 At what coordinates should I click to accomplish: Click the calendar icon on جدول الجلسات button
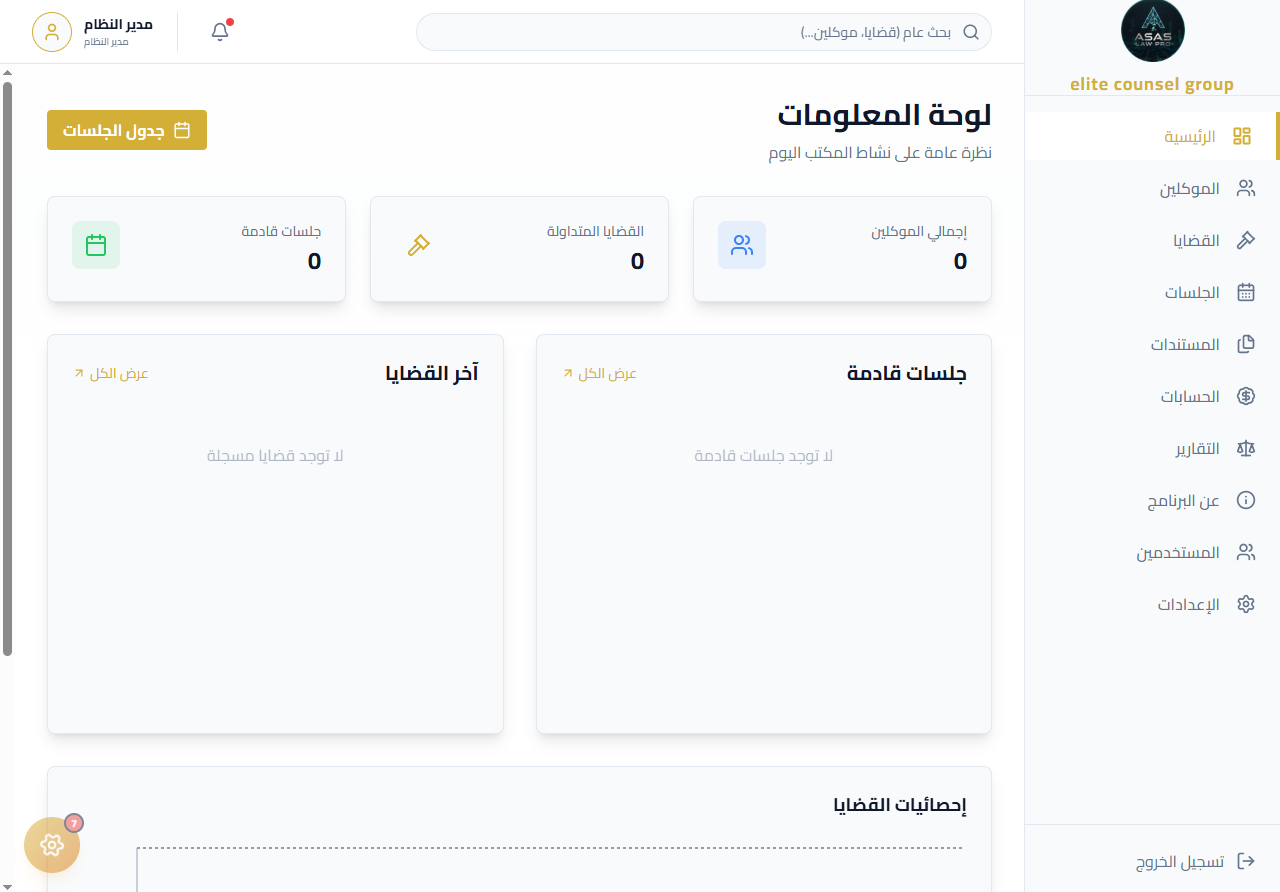click(182, 130)
